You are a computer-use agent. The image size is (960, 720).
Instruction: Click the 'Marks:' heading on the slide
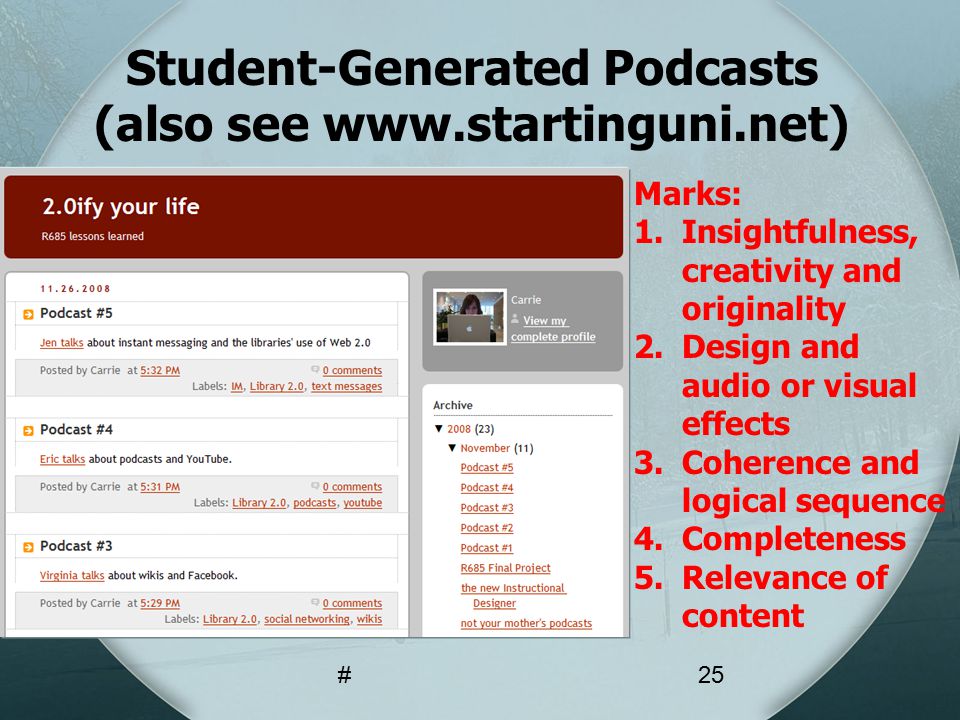[x=688, y=194]
